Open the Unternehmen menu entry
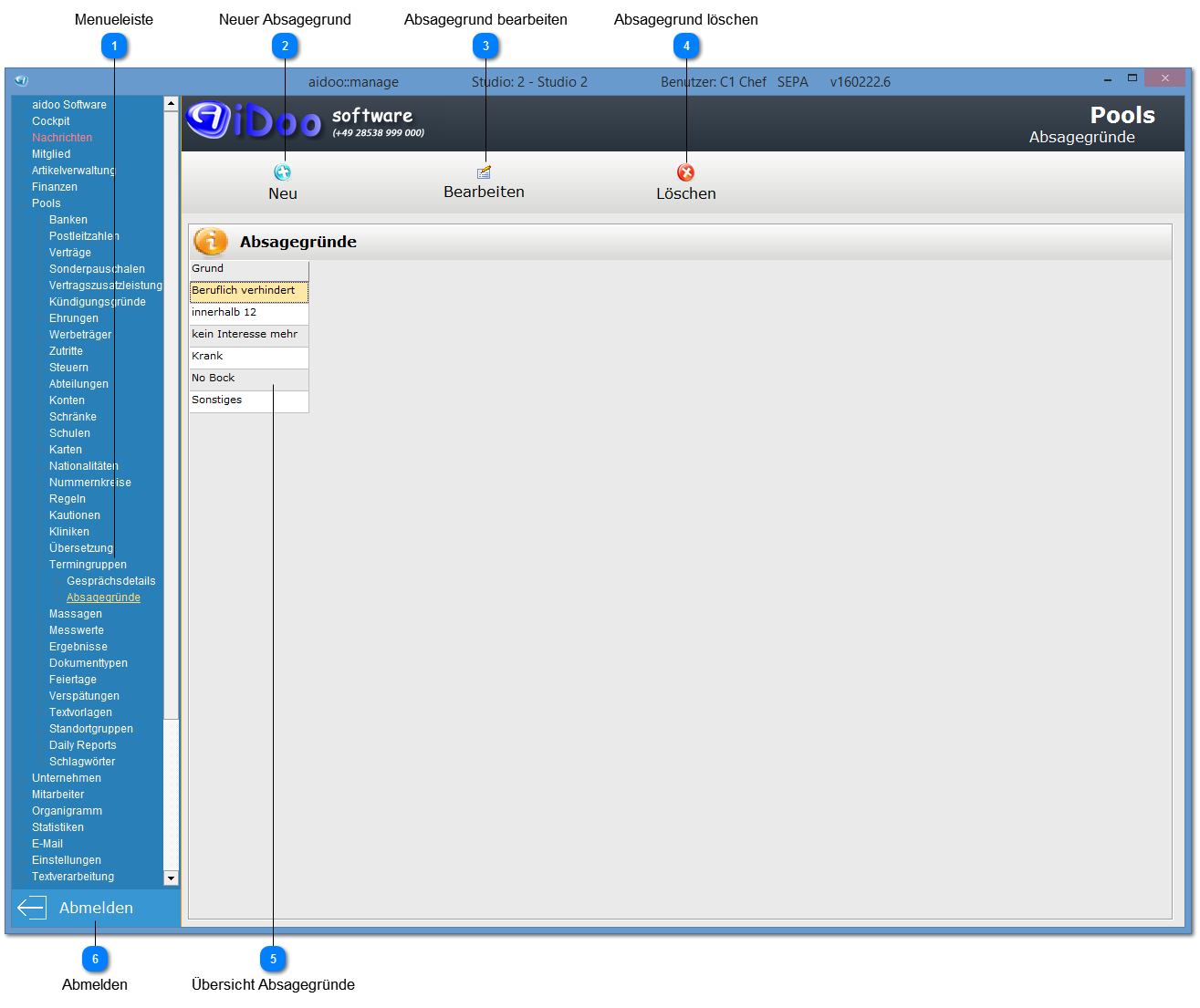 pos(67,778)
